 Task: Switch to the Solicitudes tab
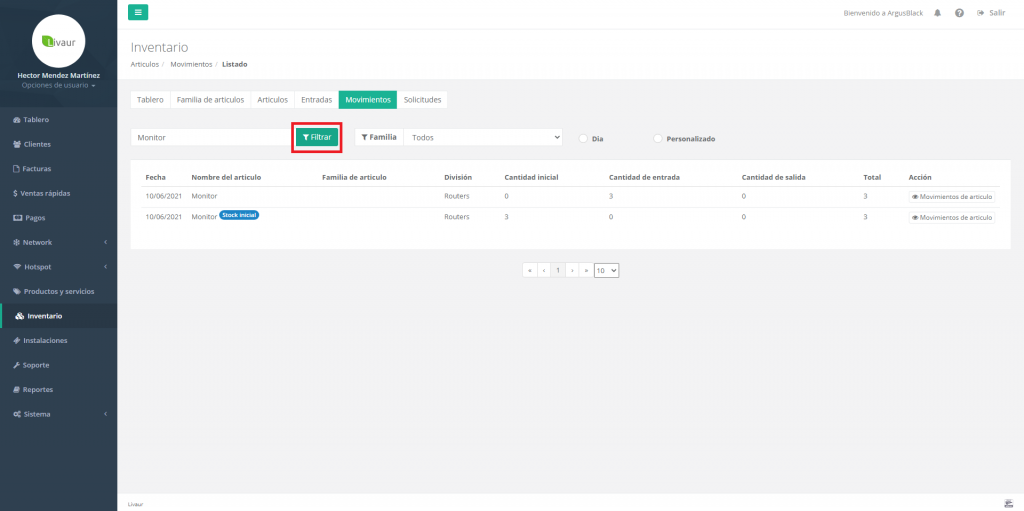pos(422,100)
